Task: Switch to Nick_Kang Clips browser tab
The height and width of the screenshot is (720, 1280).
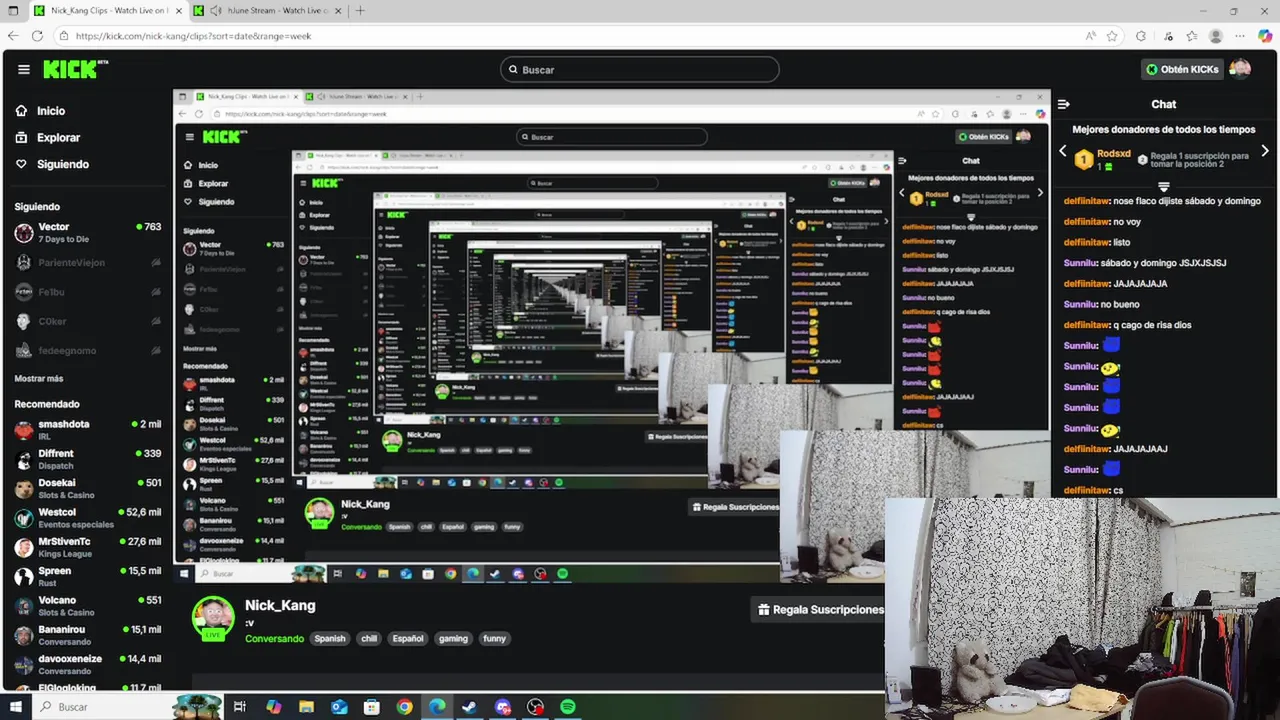Action: click(107, 10)
